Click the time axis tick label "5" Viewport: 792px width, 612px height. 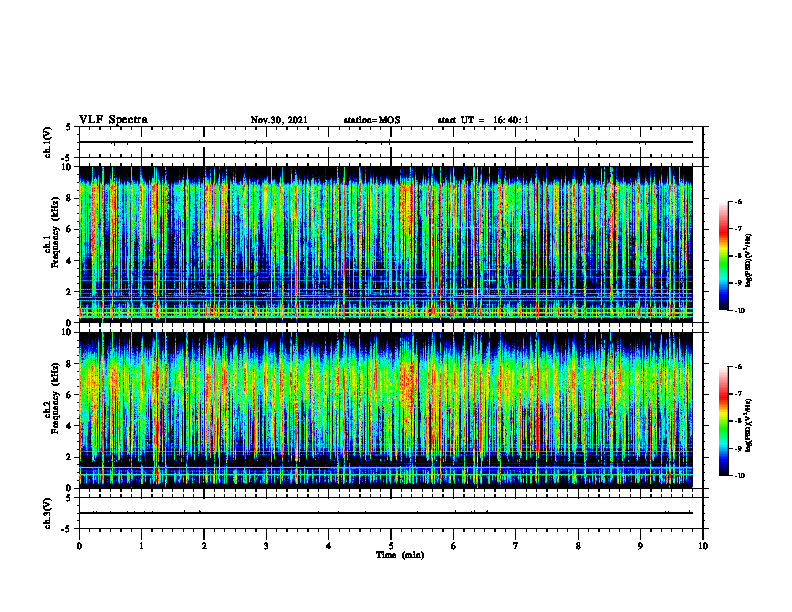click(x=391, y=546)
